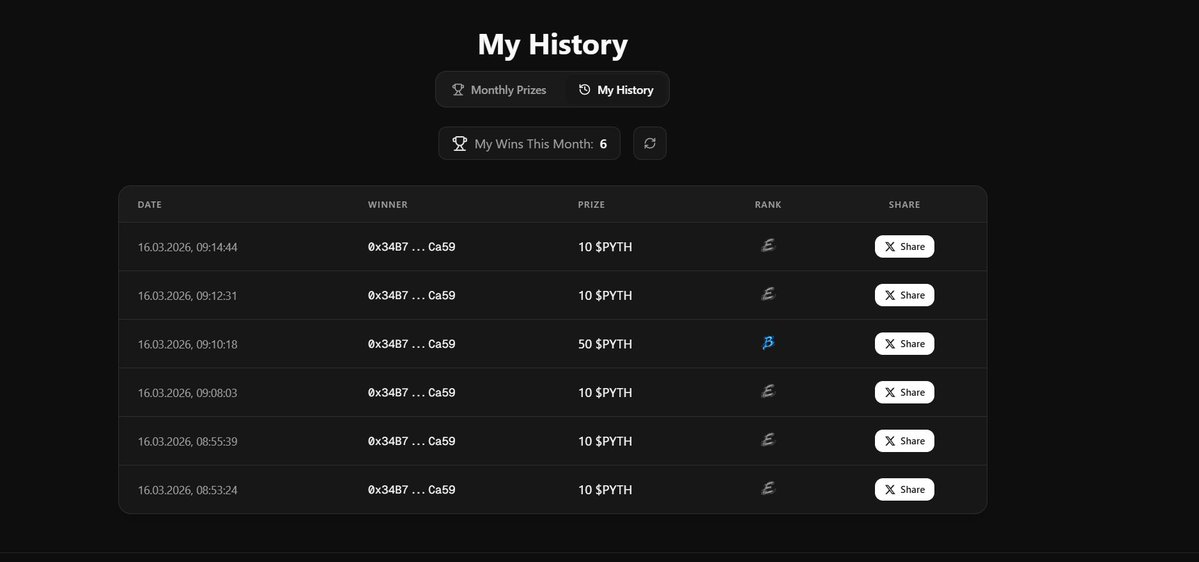Click trophy icon in Monthly Prizes tab
Image resolution: width=1199 pixels, height=562 pixels.
pyautogui.click(x=458, y=89)
